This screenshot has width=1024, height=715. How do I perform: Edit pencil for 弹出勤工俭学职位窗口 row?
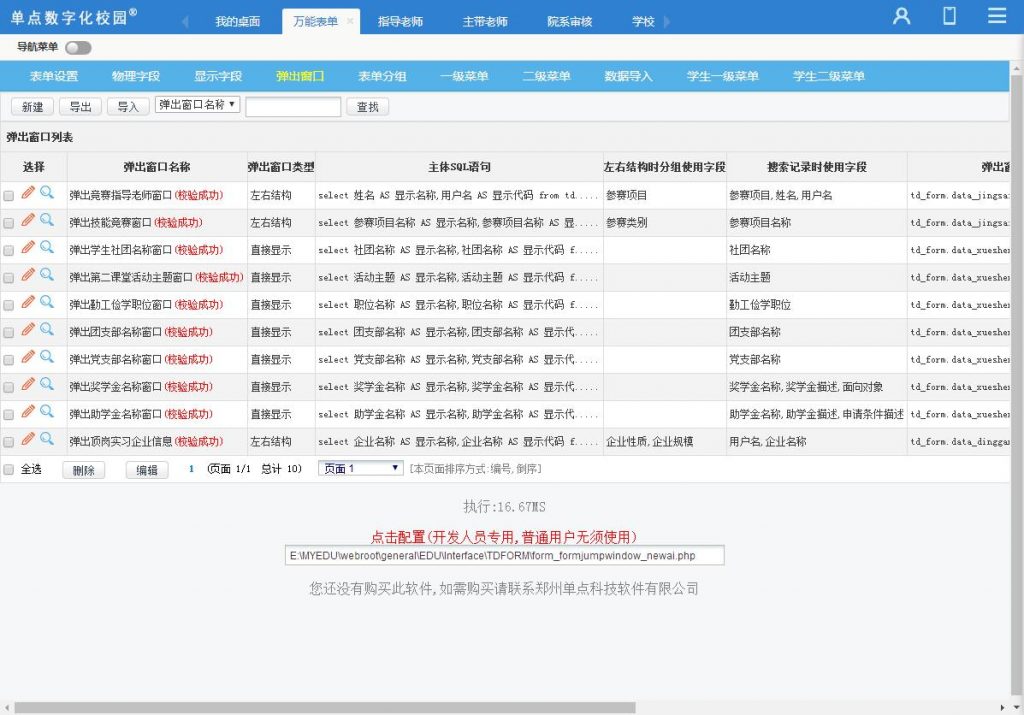click(x=27, y=302)
